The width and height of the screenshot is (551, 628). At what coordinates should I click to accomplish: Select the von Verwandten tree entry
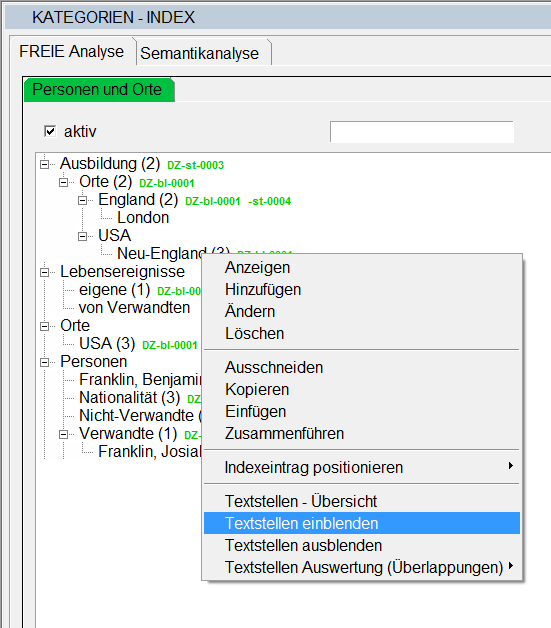pos(134,308)
